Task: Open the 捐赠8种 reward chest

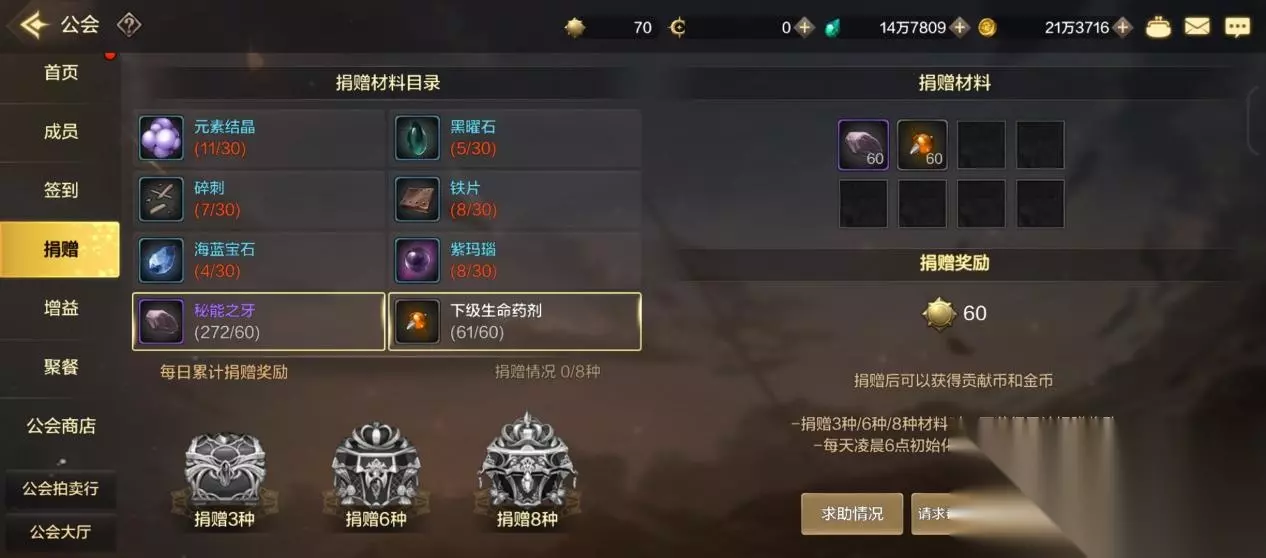Action: (527, 472)
